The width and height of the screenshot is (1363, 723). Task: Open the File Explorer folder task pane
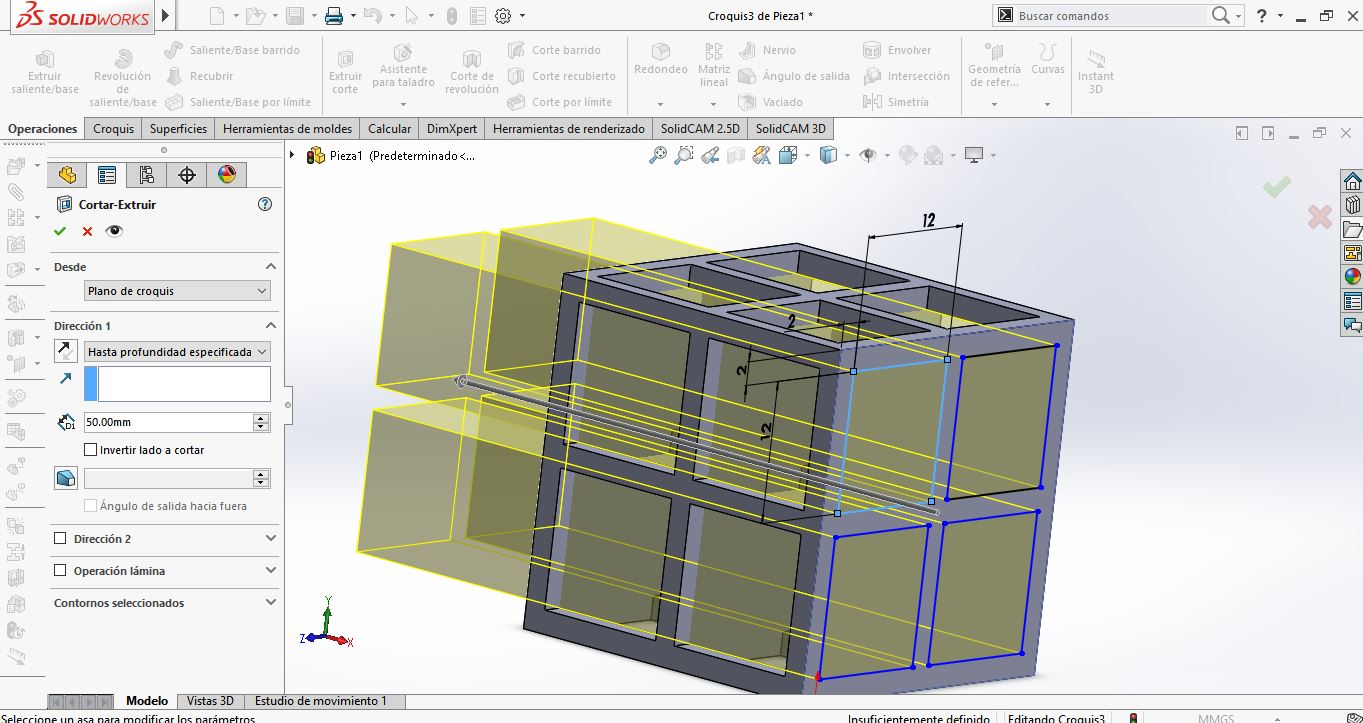coord(1352,229)
